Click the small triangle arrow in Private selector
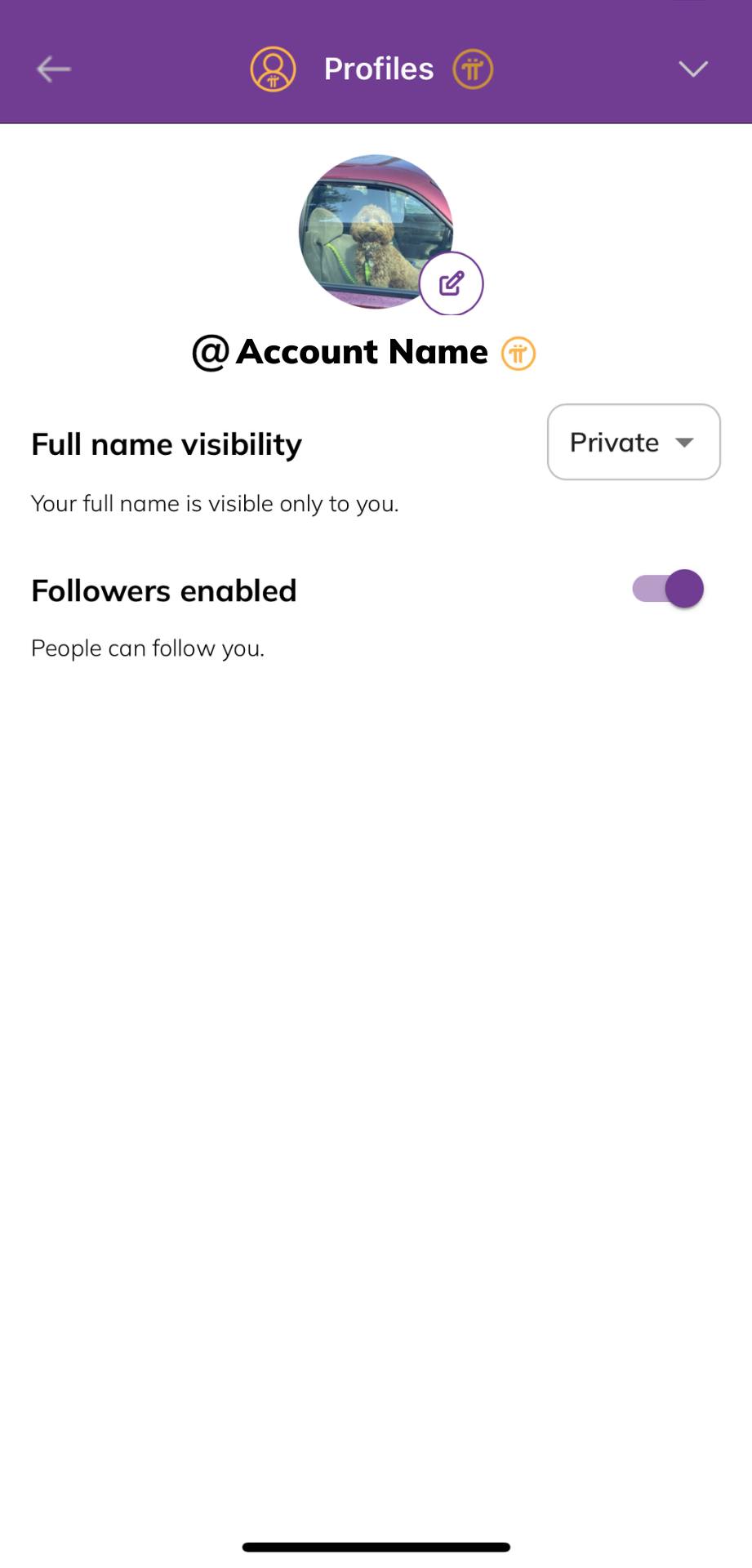The width and height of the screenshot is (752, 1568). (684, 443)
